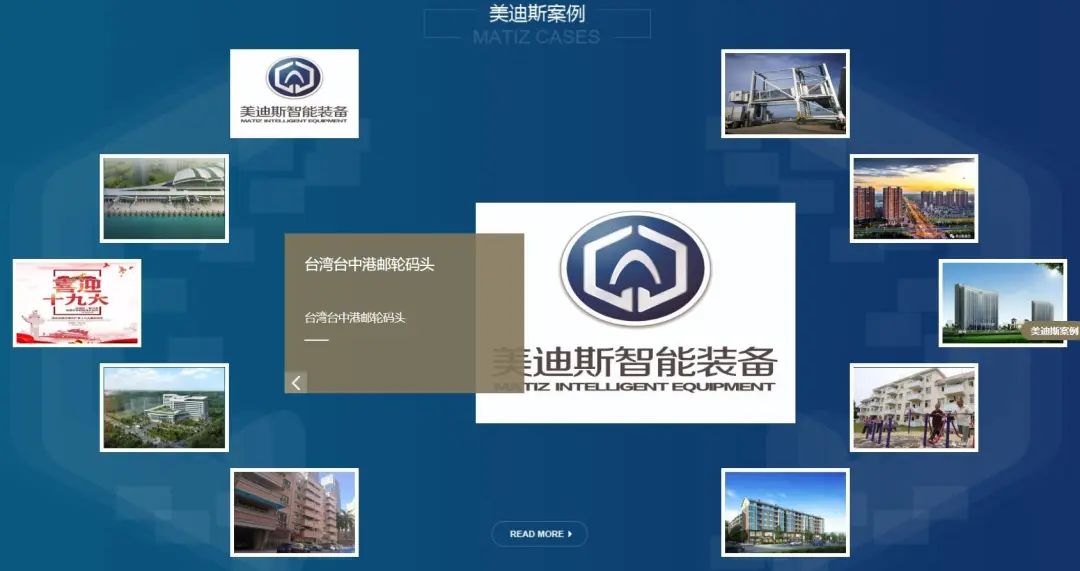This screenshot has width=1080, height=571.
Task: Open the steel boarding bridge thumbnail
Action: 785,94
